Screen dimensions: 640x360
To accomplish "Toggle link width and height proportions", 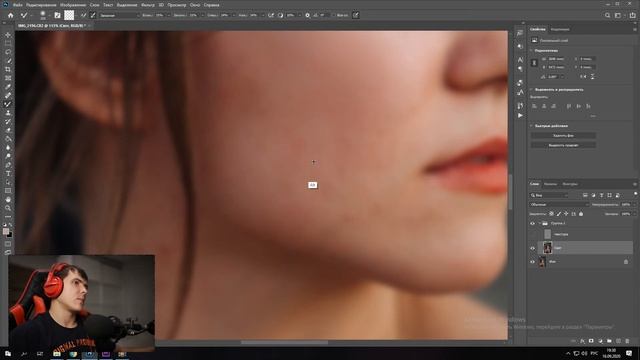I will tap(534, 63).
